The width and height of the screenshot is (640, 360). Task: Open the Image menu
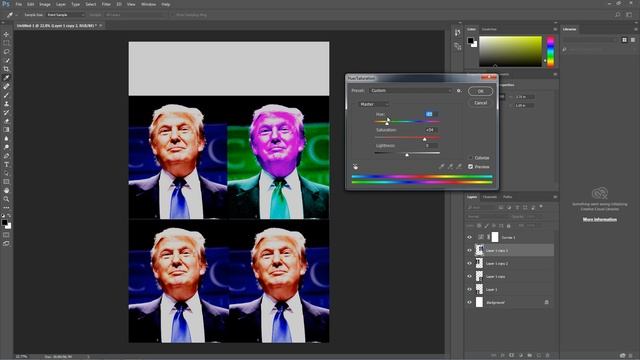[45, 4]
